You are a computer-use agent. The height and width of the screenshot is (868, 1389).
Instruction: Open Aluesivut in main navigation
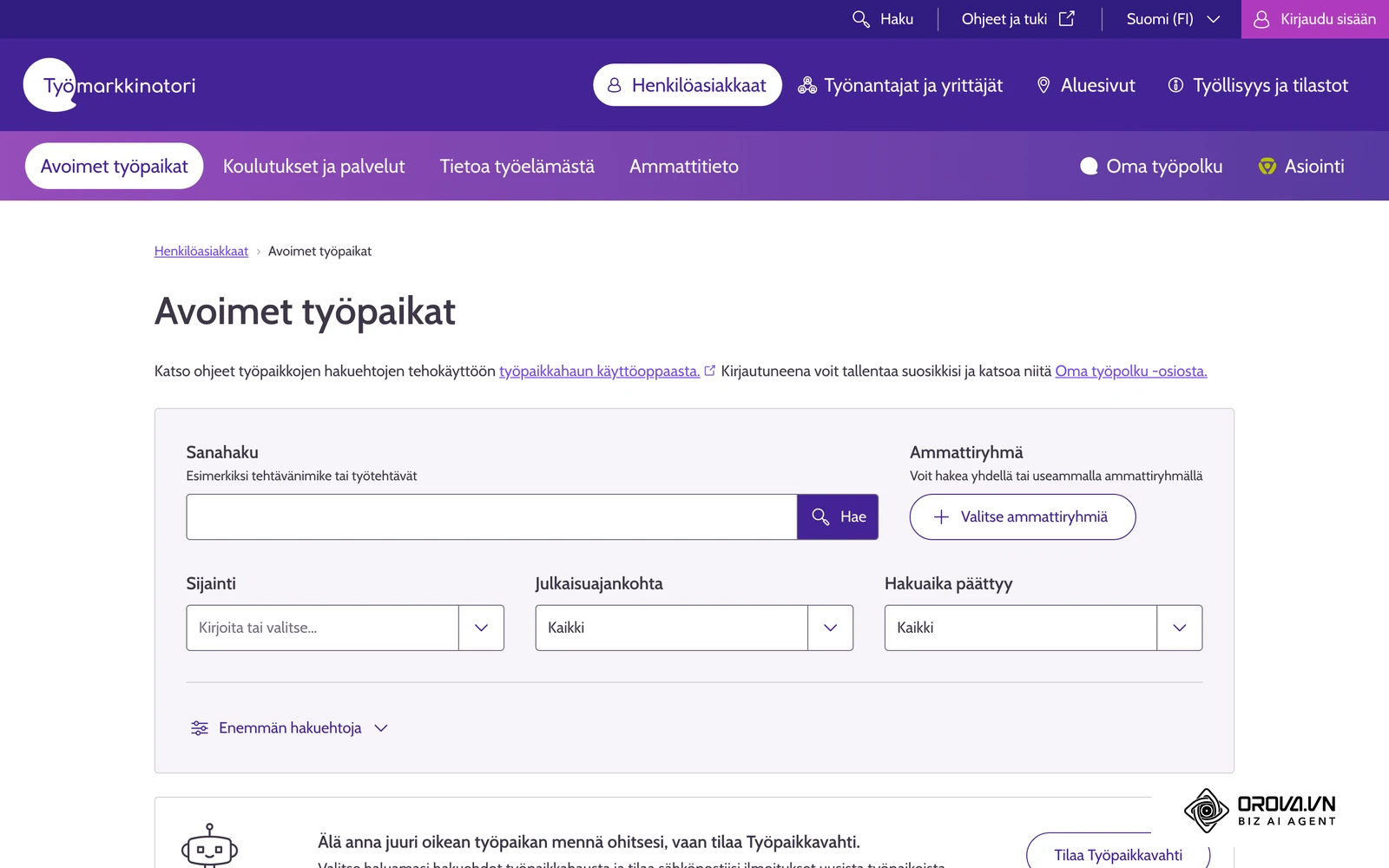point(1086,85)
